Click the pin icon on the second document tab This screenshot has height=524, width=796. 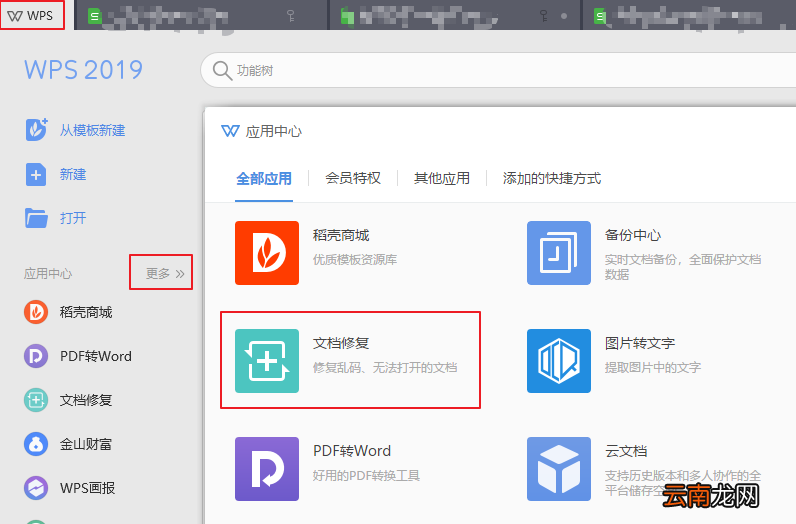click(544, 16)
